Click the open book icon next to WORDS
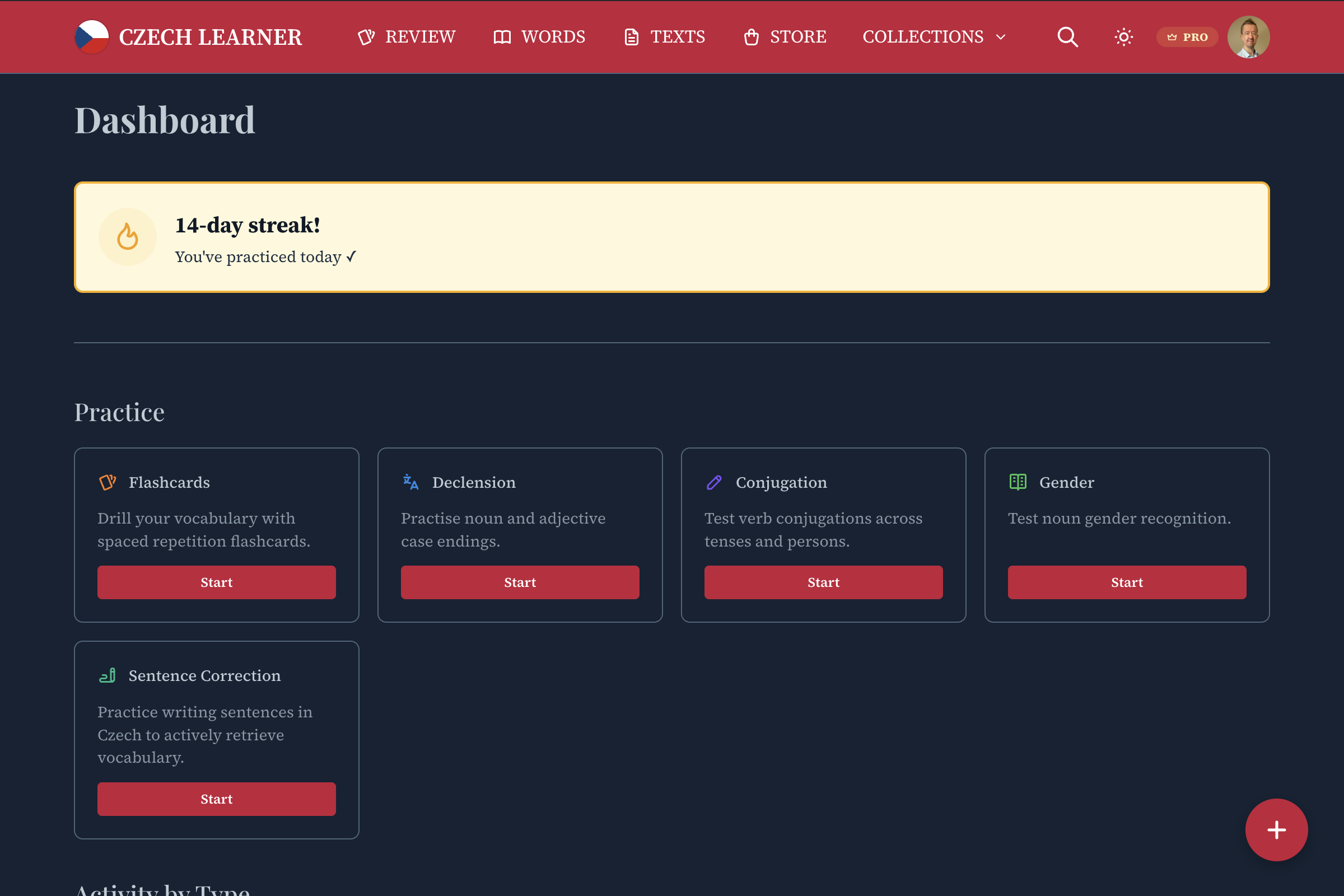 pyautogui.click(x=501, y=36)
